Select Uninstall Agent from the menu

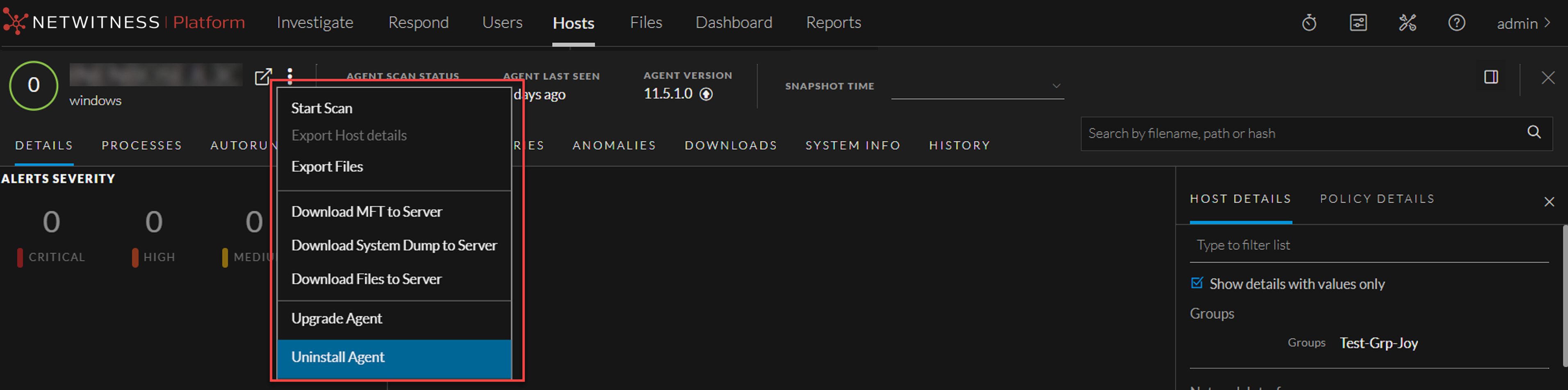pyautogui.click(x=338, y=357)
